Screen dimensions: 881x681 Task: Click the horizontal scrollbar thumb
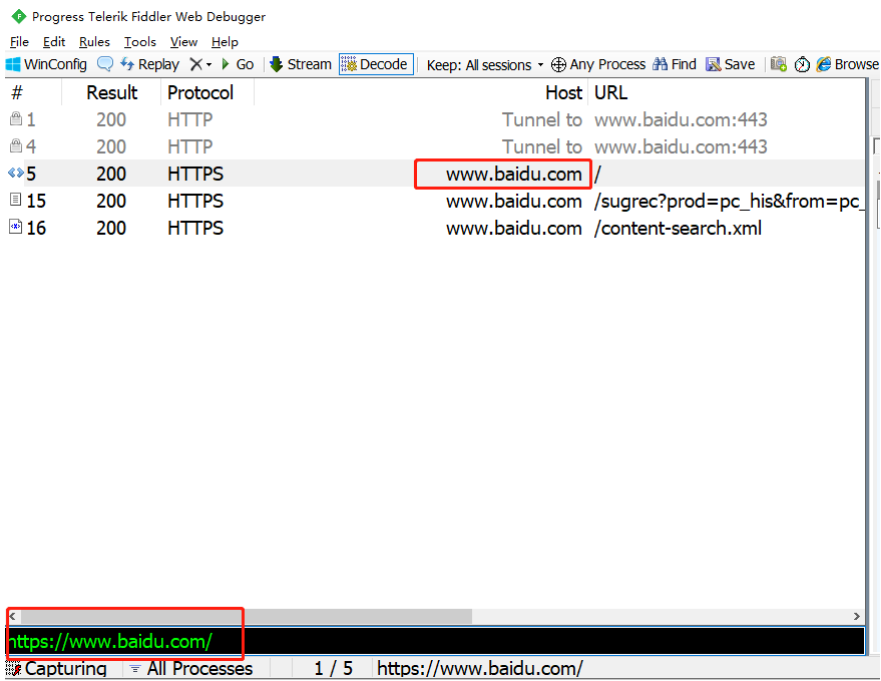click(246, 616)
